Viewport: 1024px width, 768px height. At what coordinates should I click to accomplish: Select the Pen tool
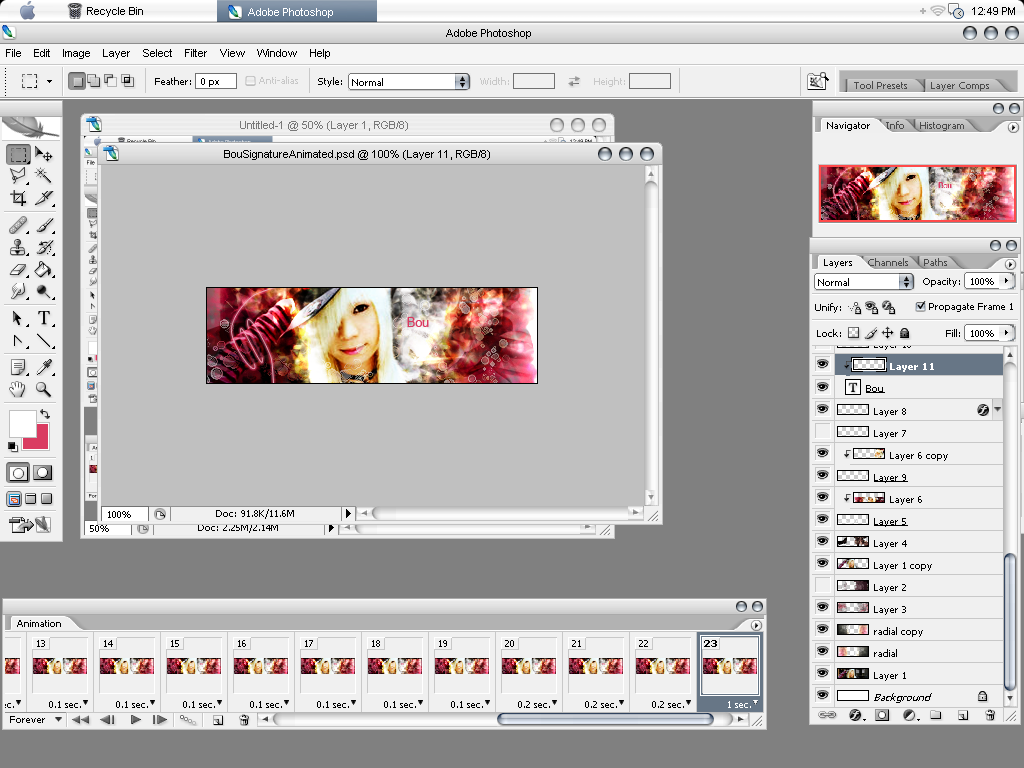18,340
